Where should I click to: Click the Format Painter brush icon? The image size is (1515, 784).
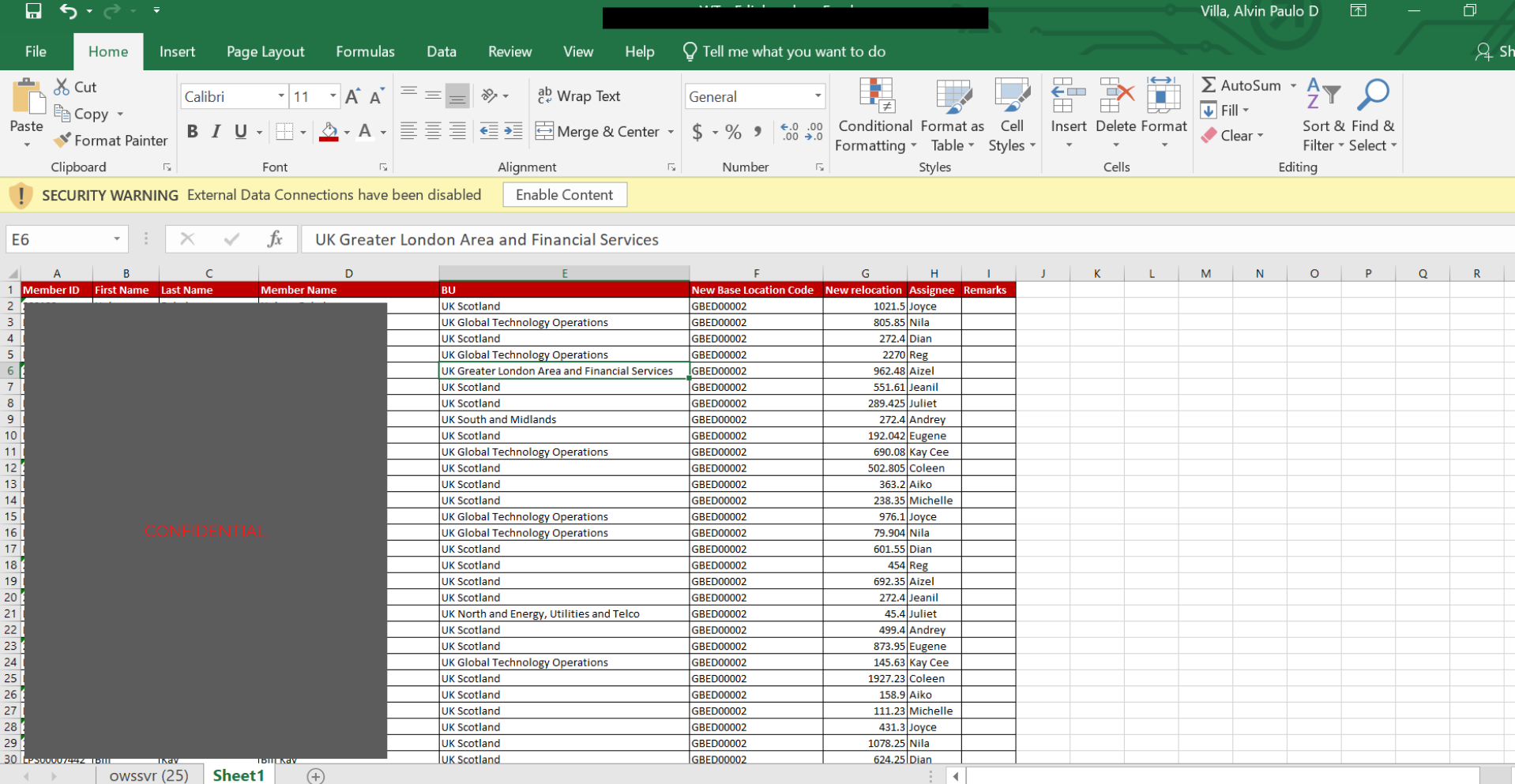(62, 141)
